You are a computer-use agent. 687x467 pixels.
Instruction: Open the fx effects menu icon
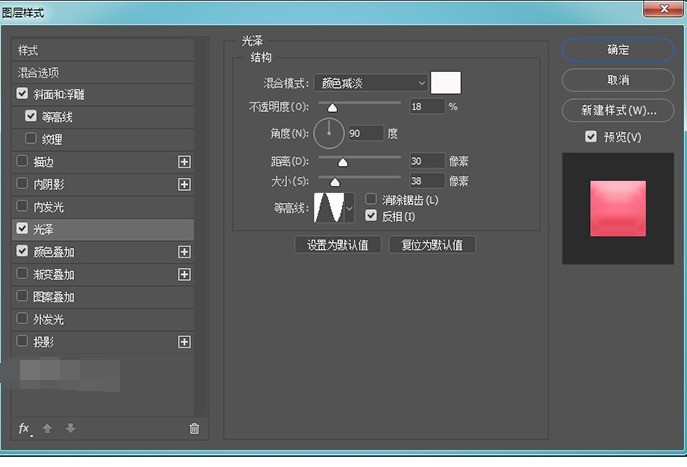(x=25, y=428)
